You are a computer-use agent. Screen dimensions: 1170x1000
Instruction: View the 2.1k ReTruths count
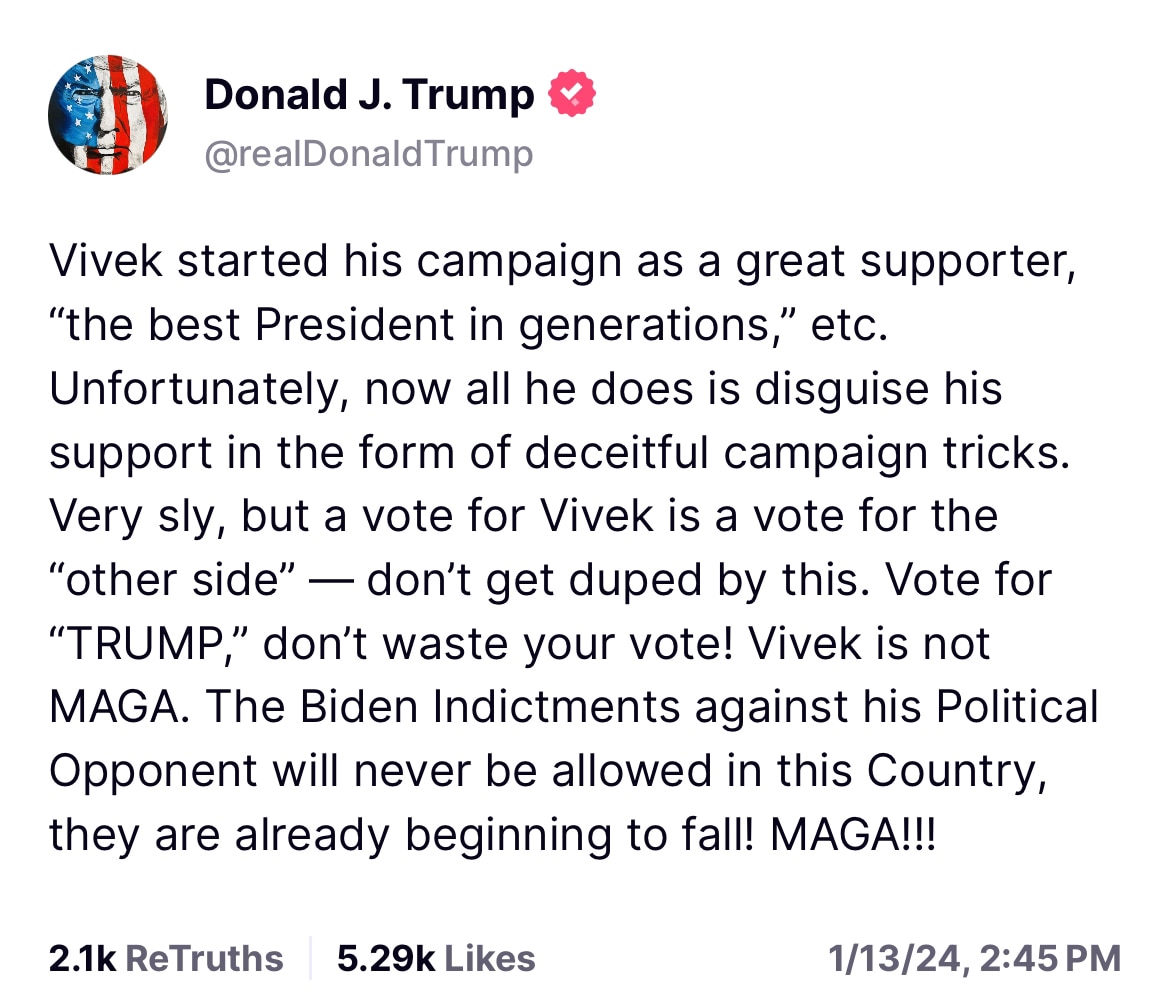tap(165, 958)
